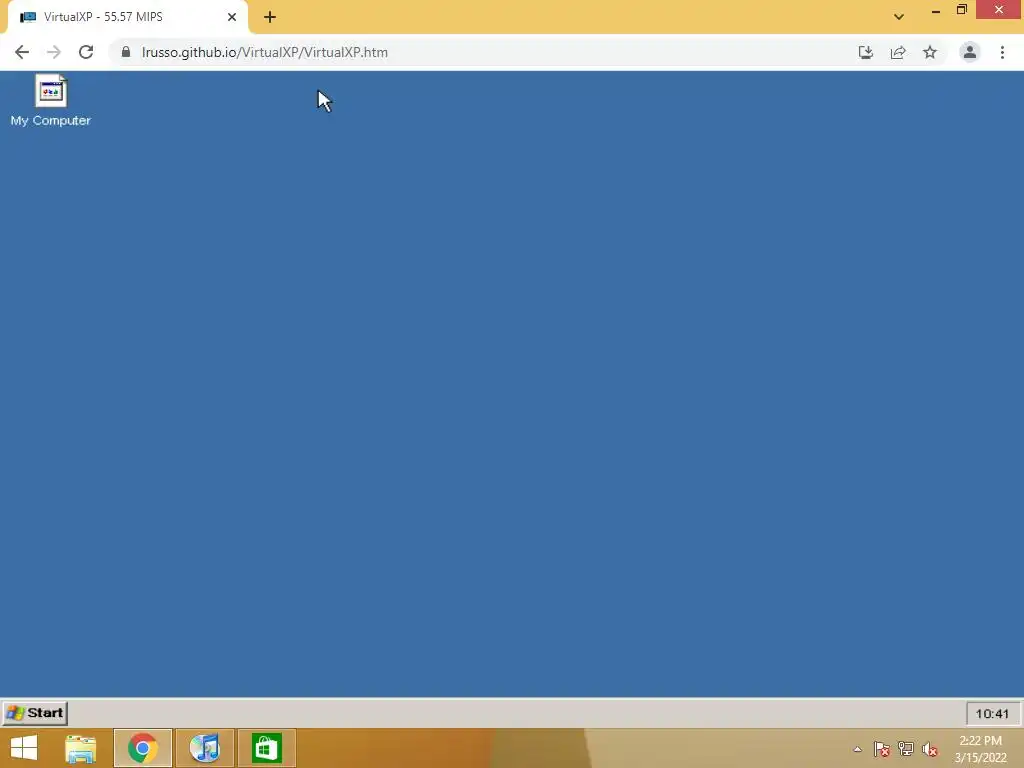
Task: Restore down the Chrome window
Action: pos(961,10)
